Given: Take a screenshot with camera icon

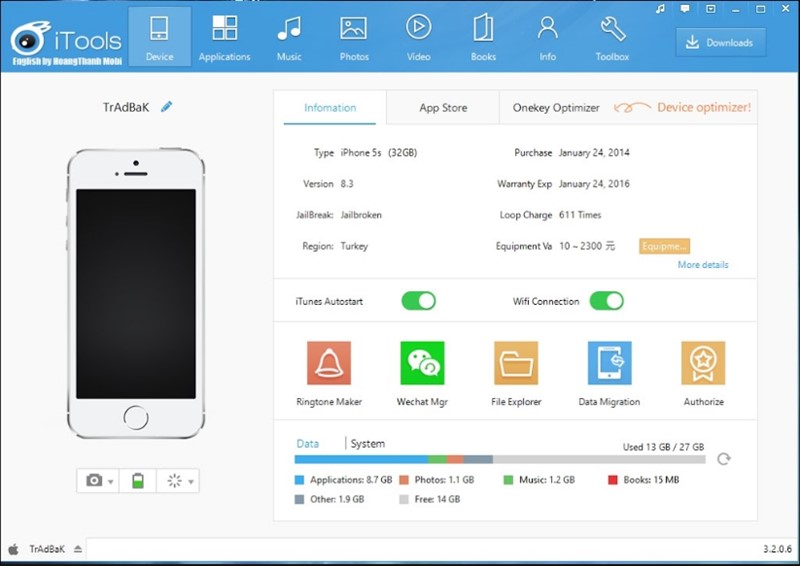Looking at the screenshot, I should coord(94,480).
